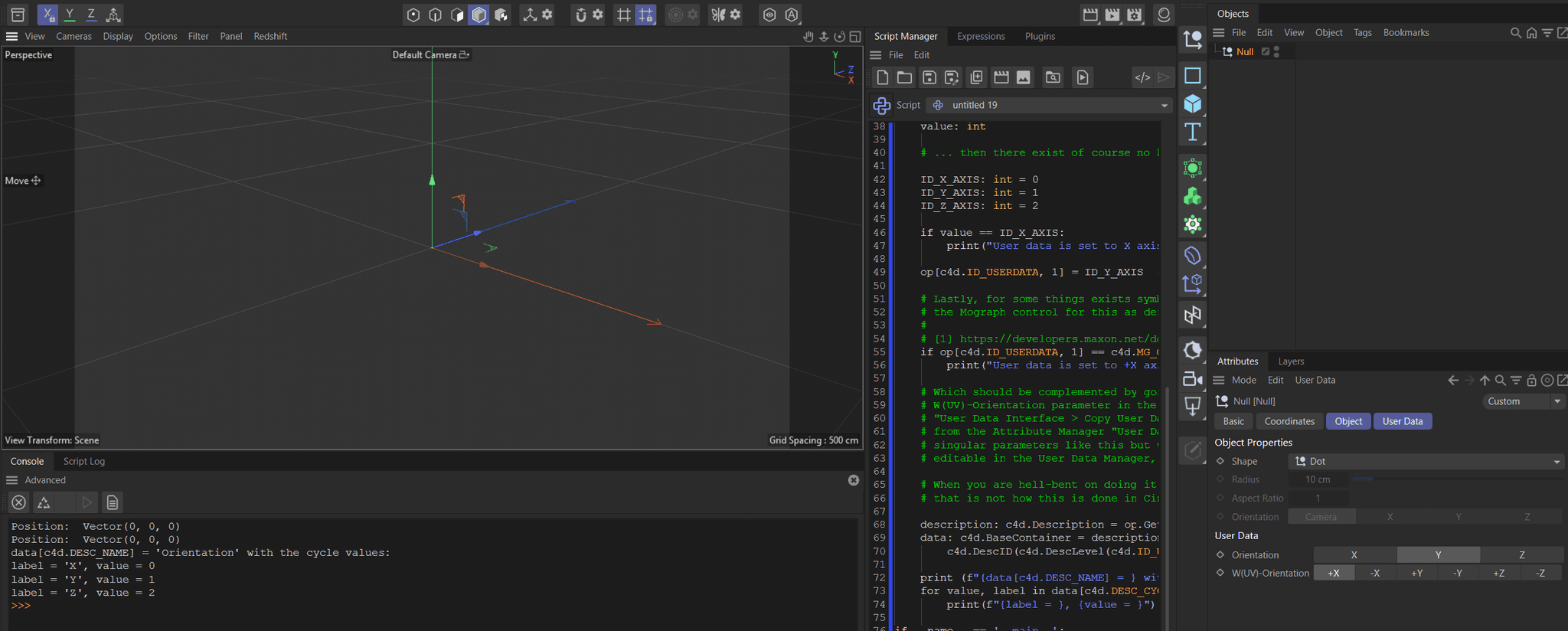
Task: Click Radius 10 cm field
Action: [x=1318, y=480]
